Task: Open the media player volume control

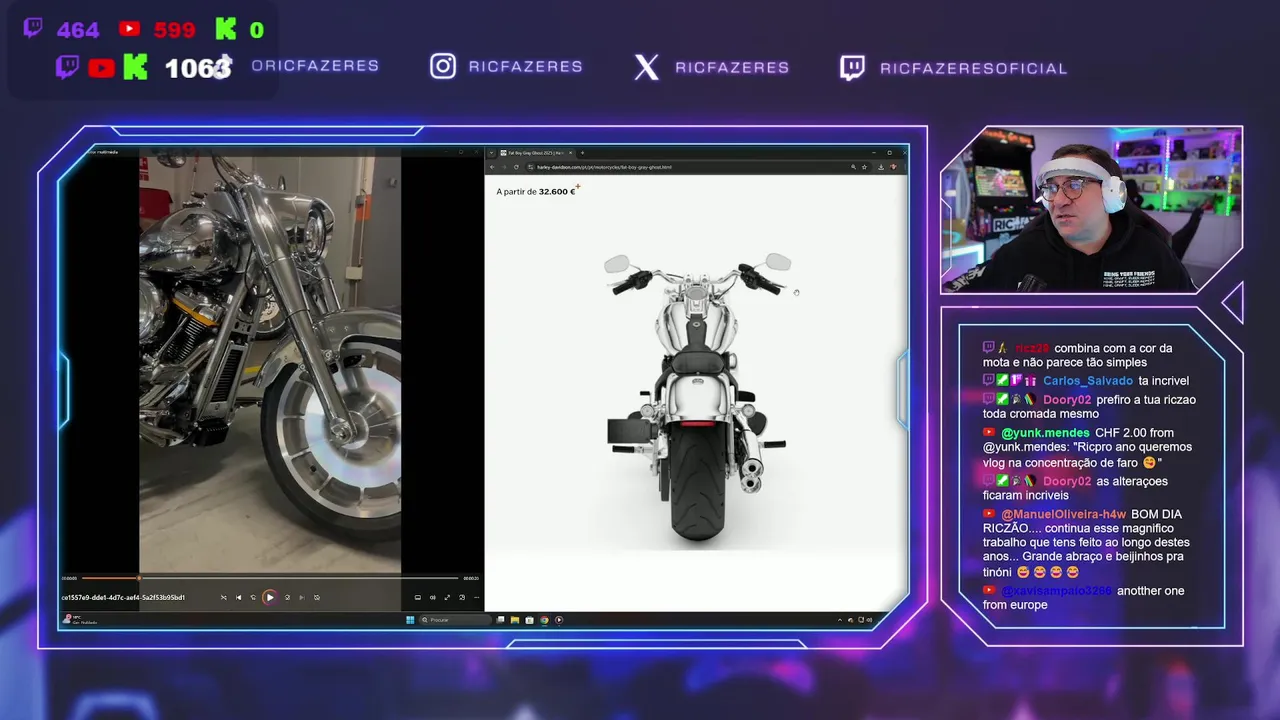Action: (x=433, y=597)
